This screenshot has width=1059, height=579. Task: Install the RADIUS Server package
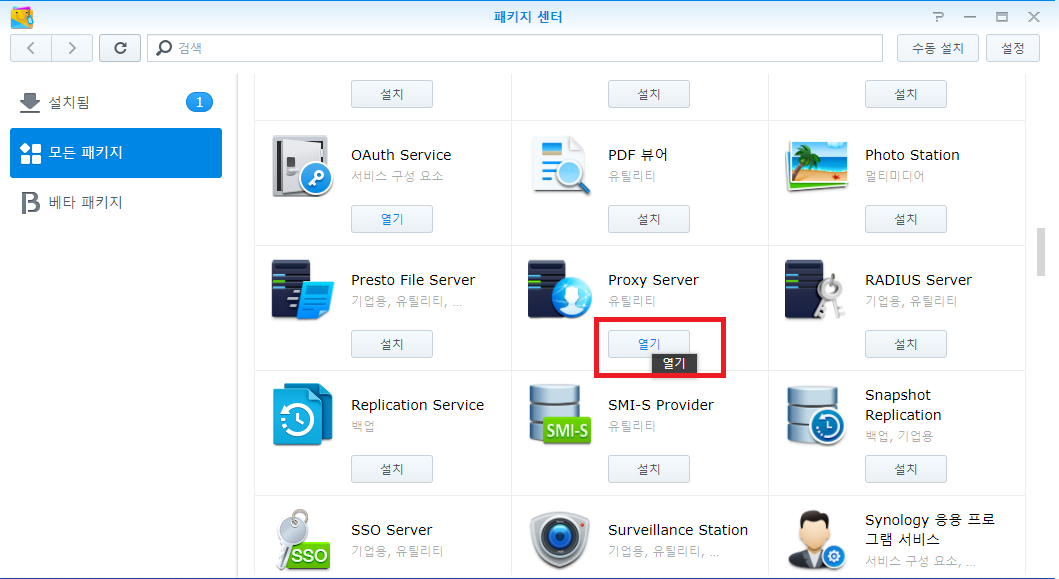[906, 344]
